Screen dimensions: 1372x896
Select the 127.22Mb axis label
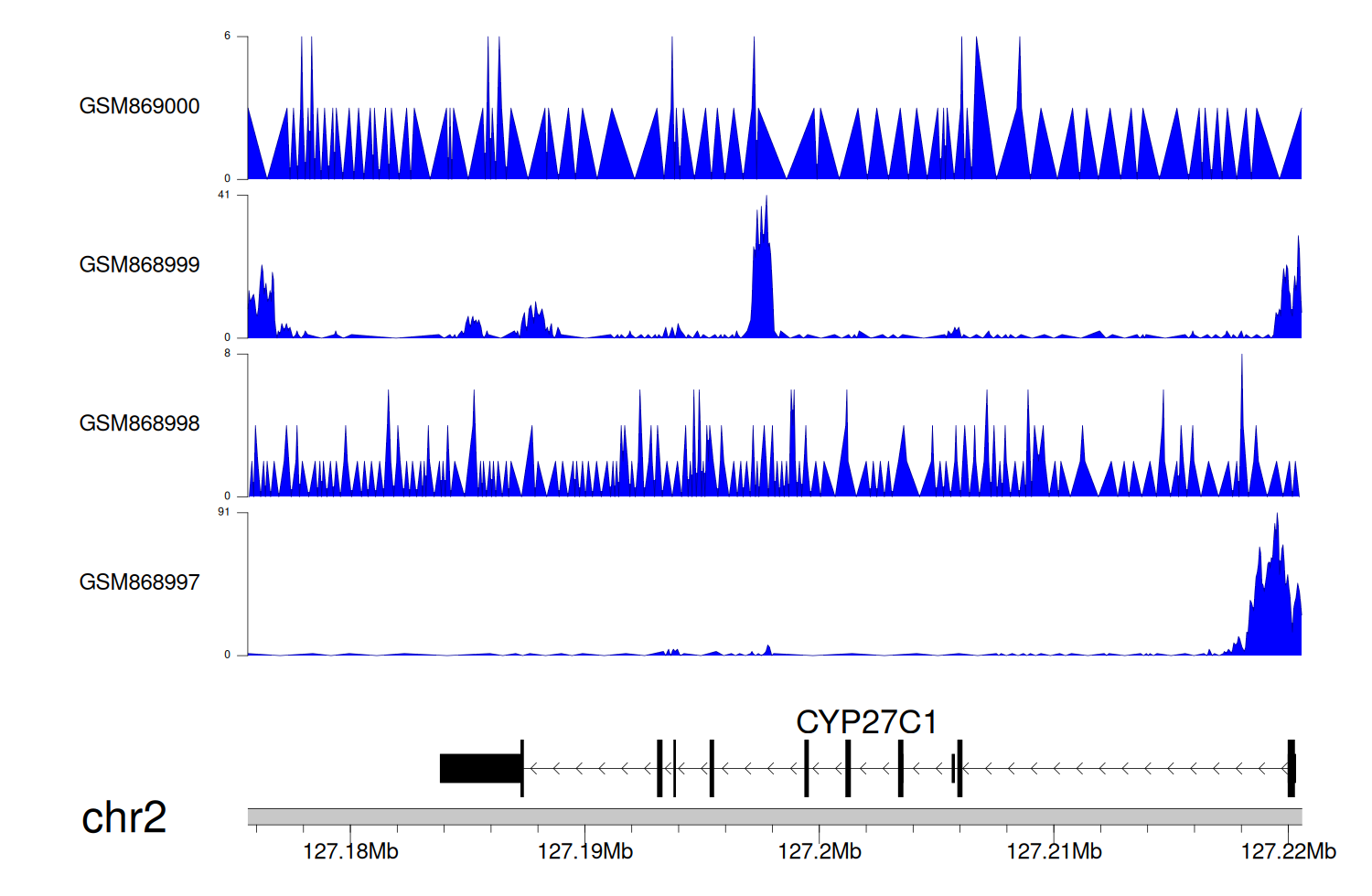click(1288, 852)
